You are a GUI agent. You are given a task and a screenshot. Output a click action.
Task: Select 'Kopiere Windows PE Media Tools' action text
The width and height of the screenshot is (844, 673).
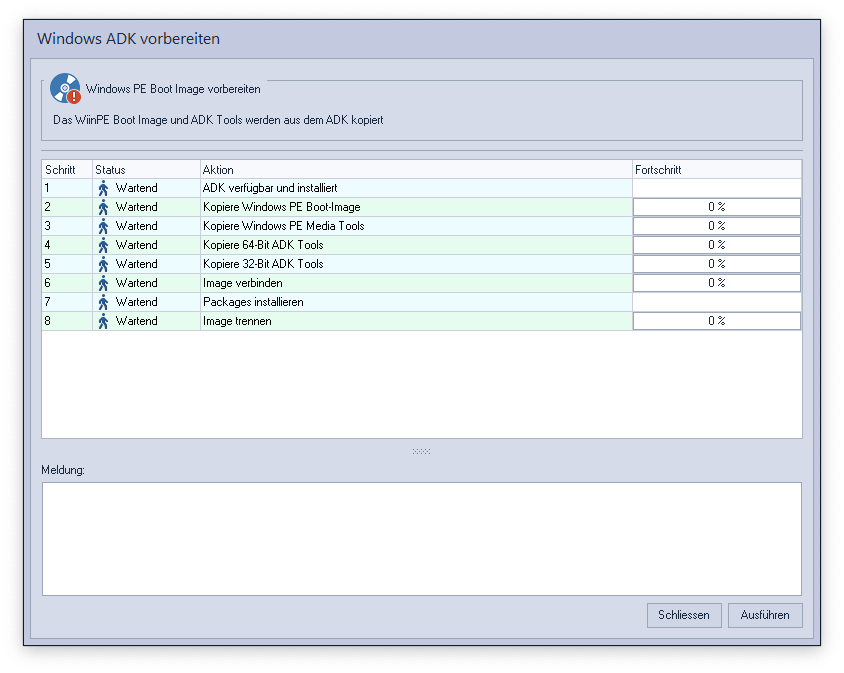point(284,226)
